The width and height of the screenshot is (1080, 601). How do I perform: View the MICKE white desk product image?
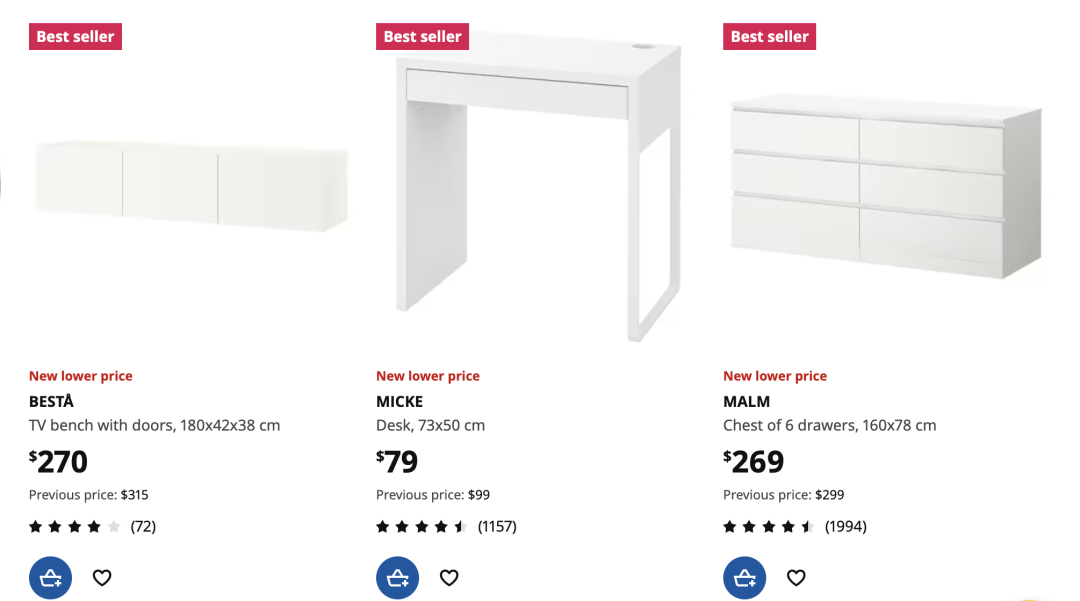click(539, 187)
